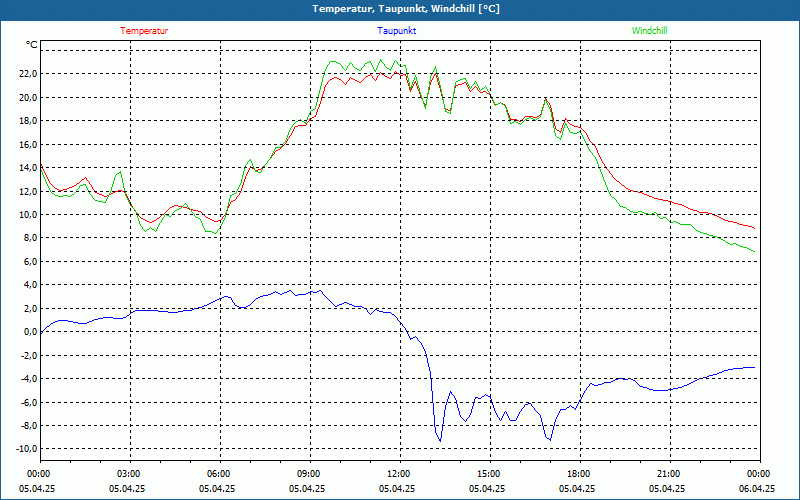Click the 18,0 y-axis value

29,121
